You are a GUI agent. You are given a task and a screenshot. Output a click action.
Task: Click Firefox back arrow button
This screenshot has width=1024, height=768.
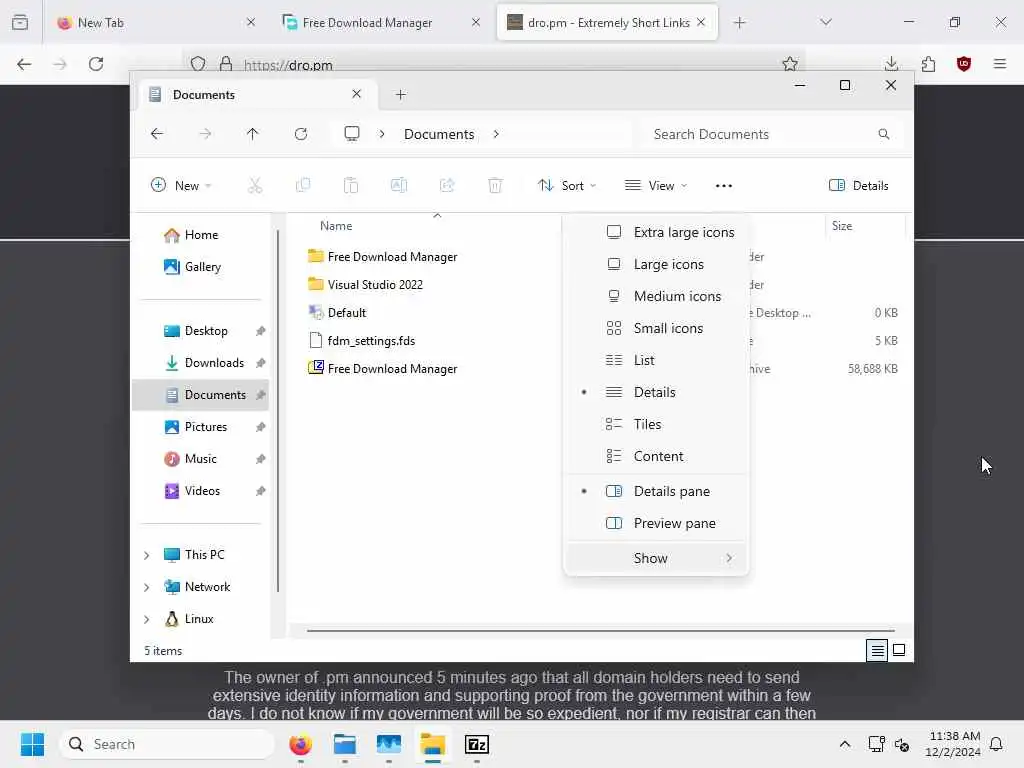click(x=24, y=64)
